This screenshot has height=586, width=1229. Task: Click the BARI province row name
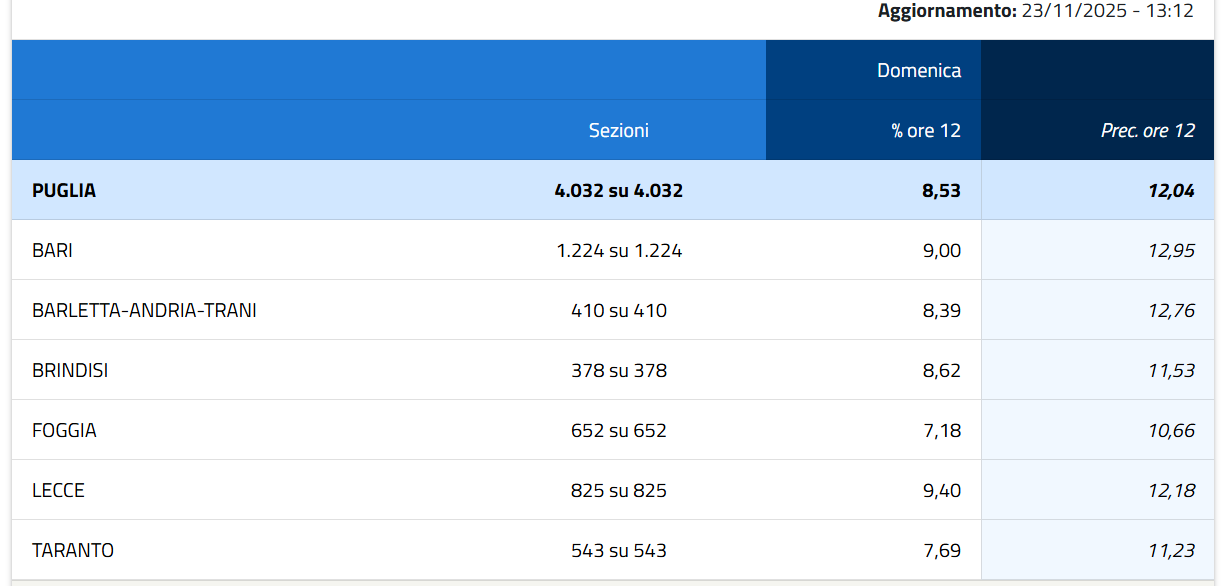click(x=52, y=250)
